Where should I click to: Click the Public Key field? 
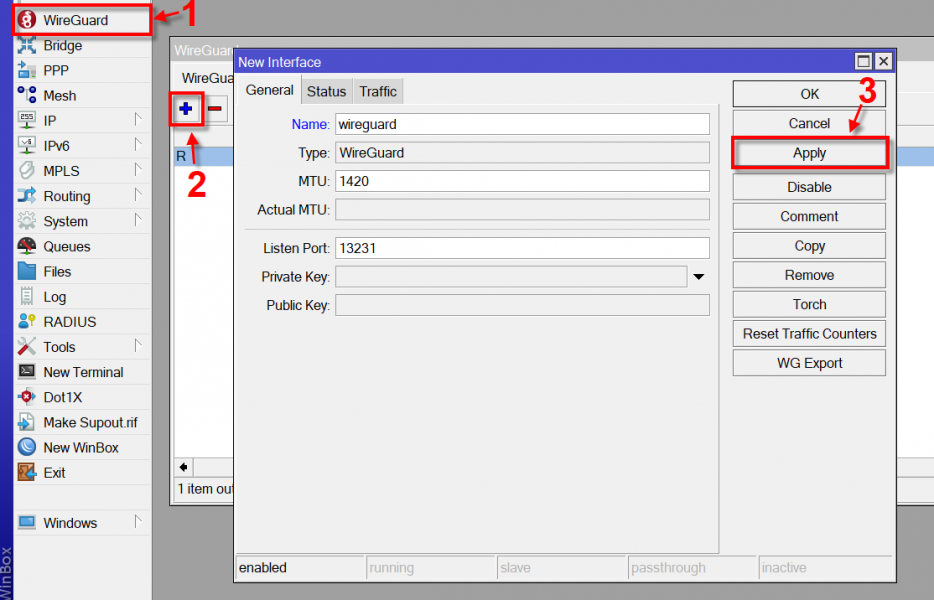pos(522,305)
